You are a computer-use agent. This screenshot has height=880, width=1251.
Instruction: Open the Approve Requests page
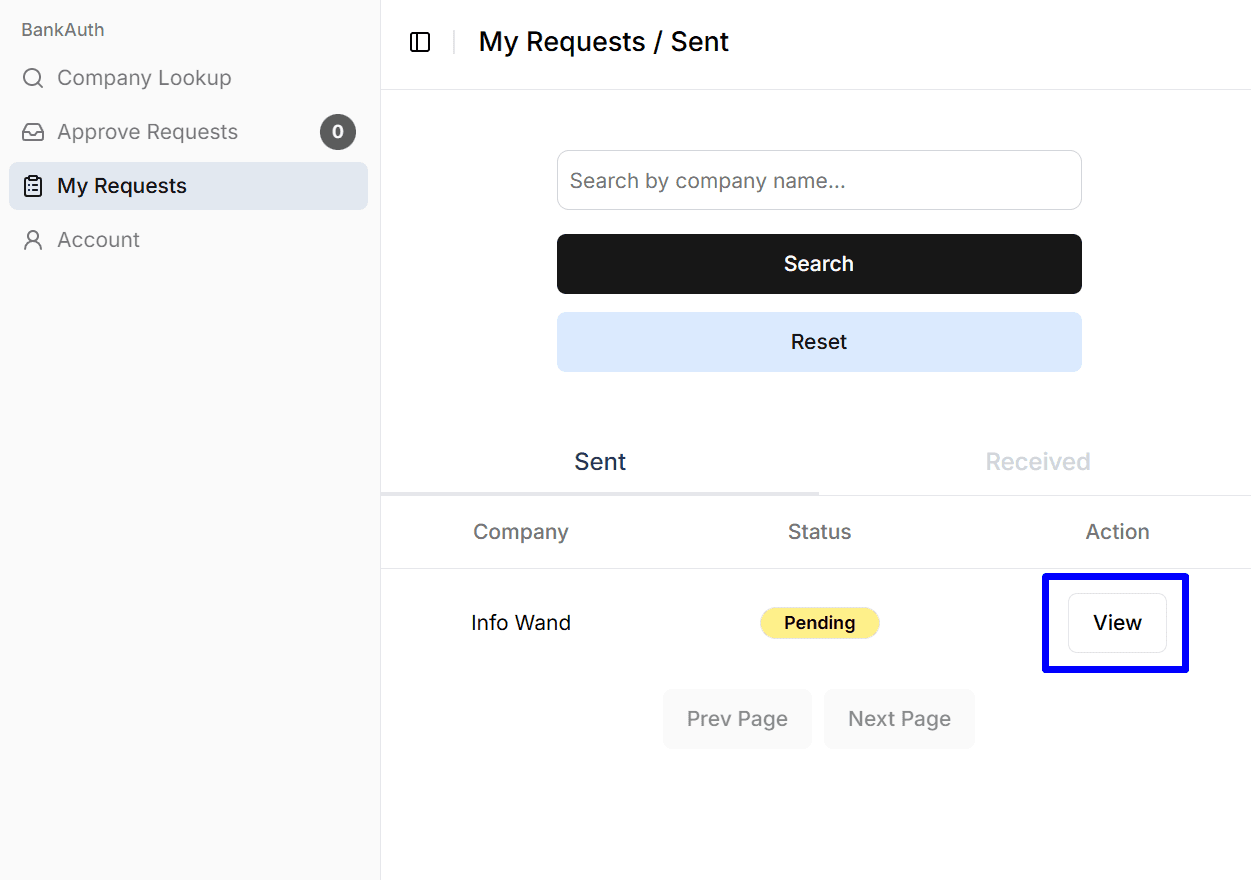188,132
